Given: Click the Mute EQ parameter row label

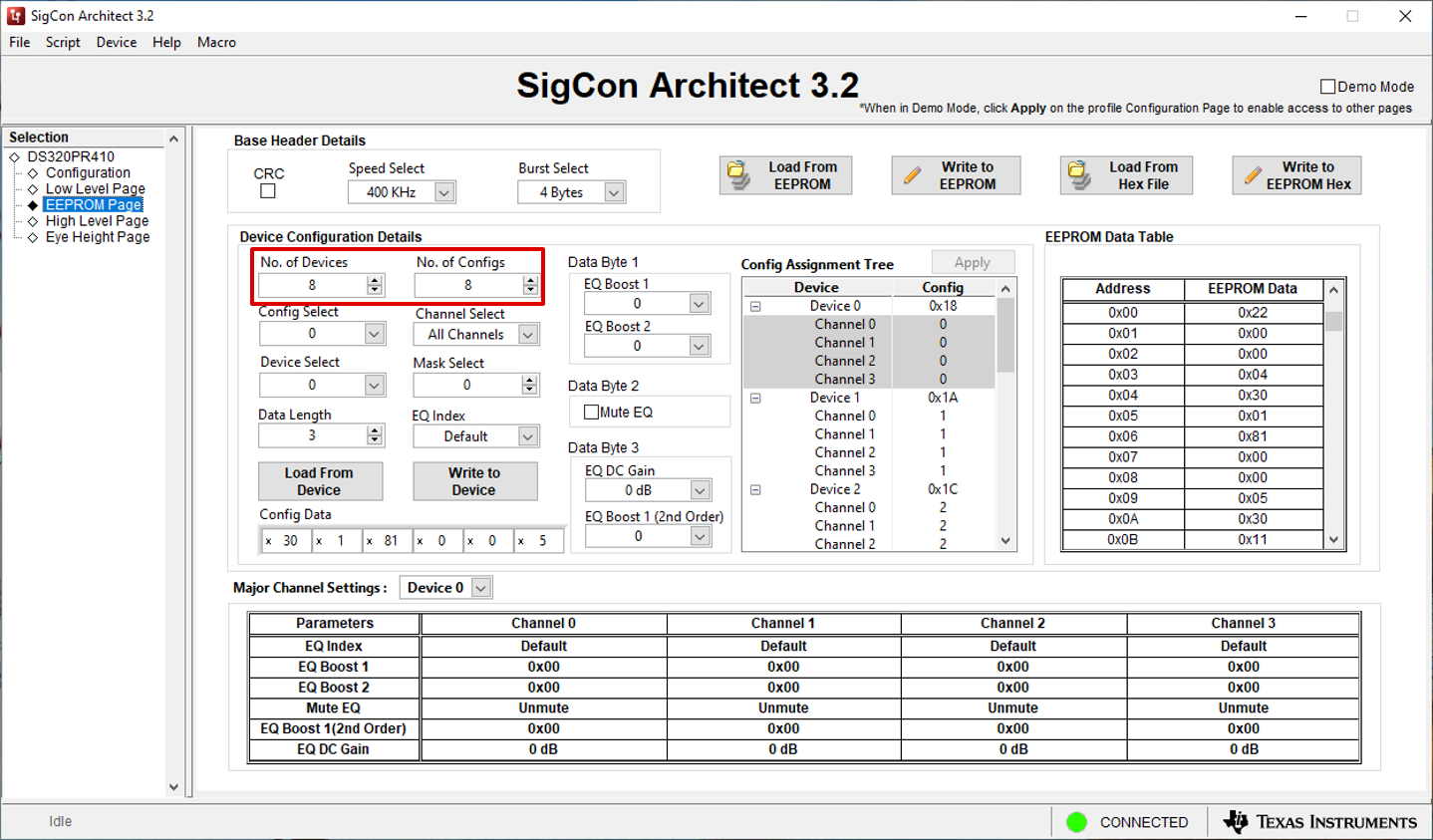Looking at the screenshot, I should tap(334, 708).
